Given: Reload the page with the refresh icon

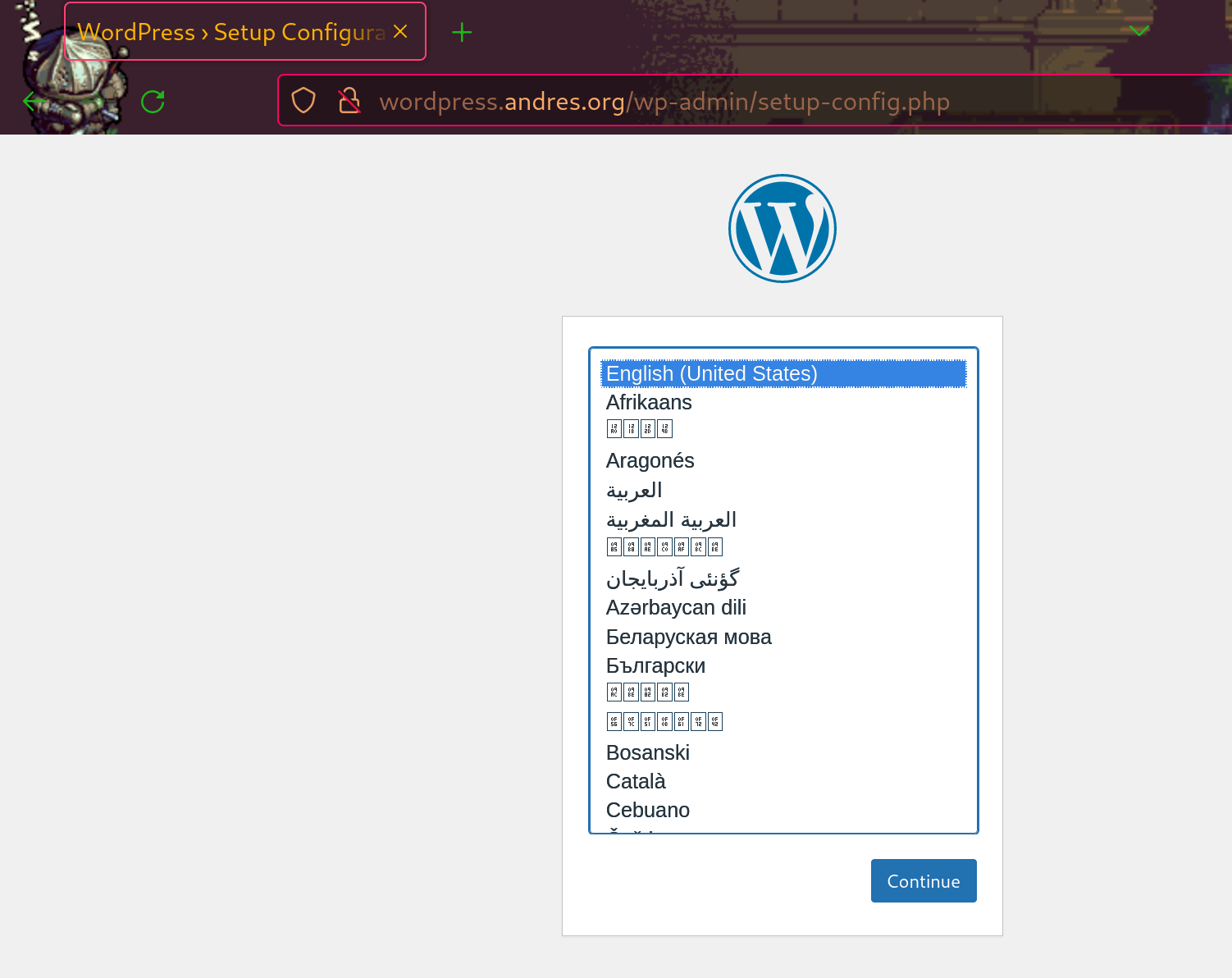Looking at the screenshot, I should pyautogui.click(x=153, y=101).
